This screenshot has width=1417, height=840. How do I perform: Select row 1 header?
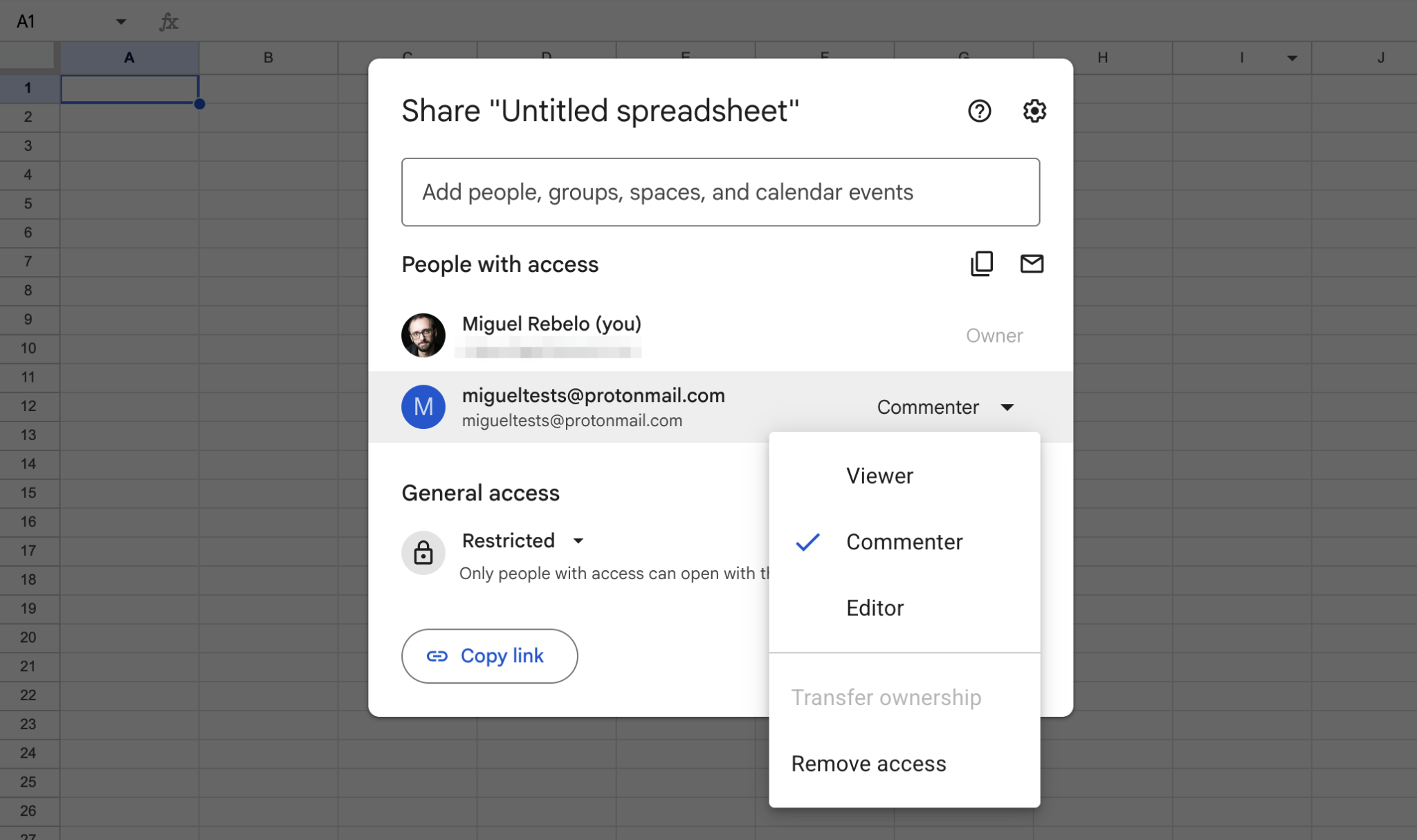[28, 88]
